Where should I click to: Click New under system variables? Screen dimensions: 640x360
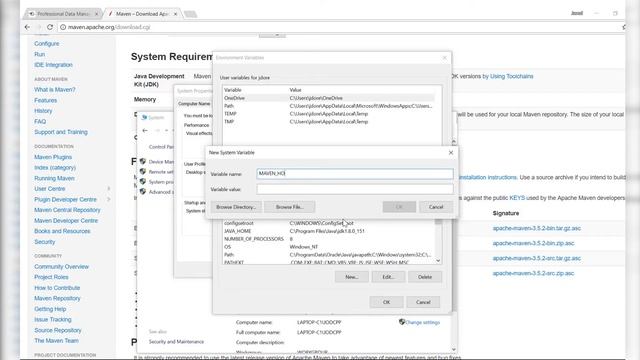click(351, 277)
